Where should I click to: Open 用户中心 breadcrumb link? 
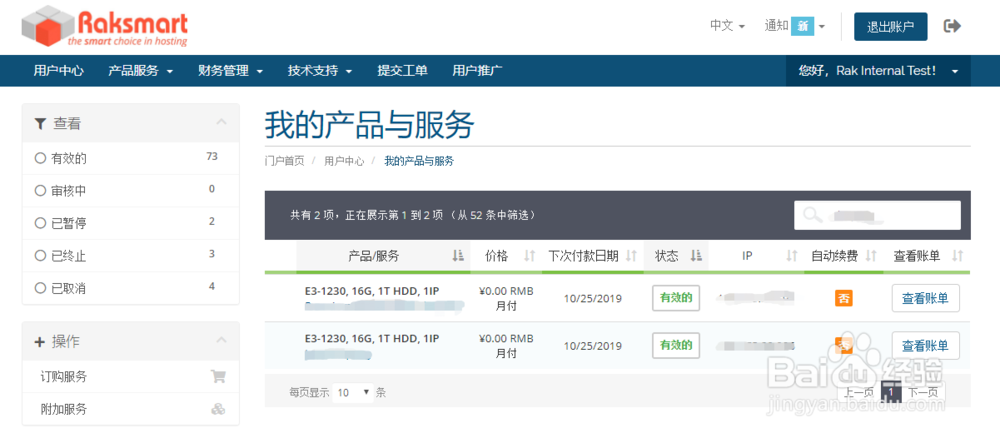point(344,161)
